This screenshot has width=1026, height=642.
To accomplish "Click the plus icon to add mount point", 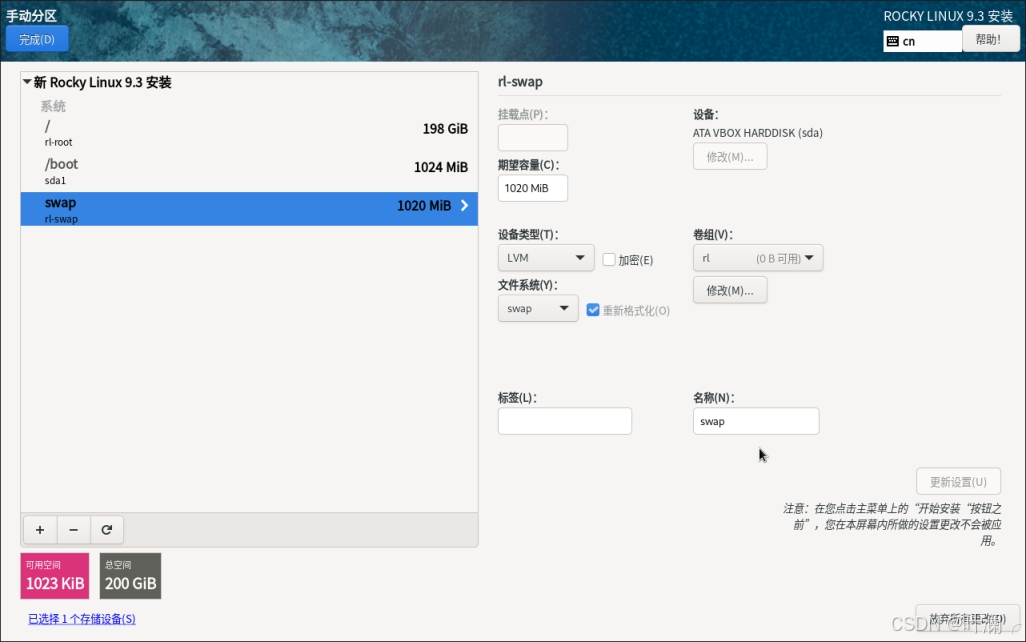I will click(40, 530).
